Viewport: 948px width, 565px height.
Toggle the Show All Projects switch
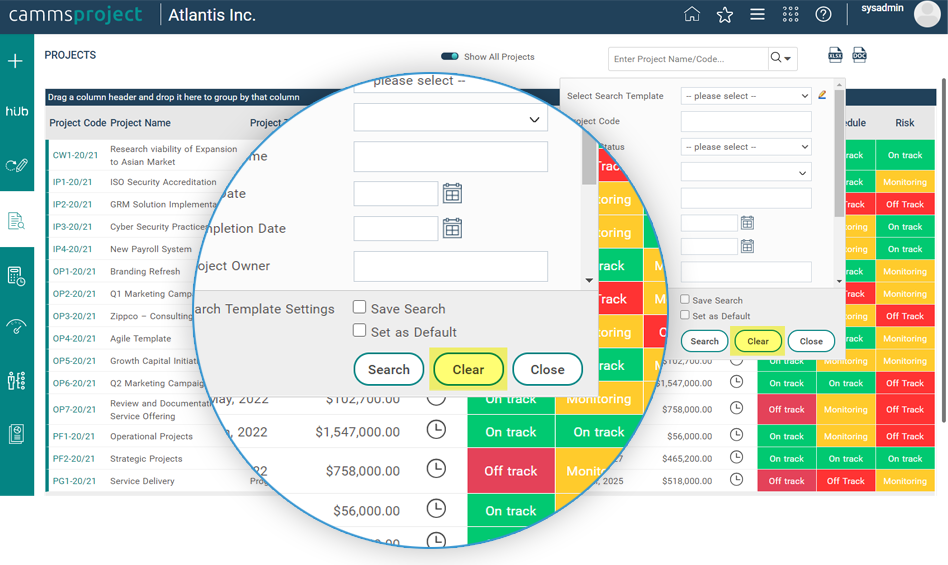(449, 56)
